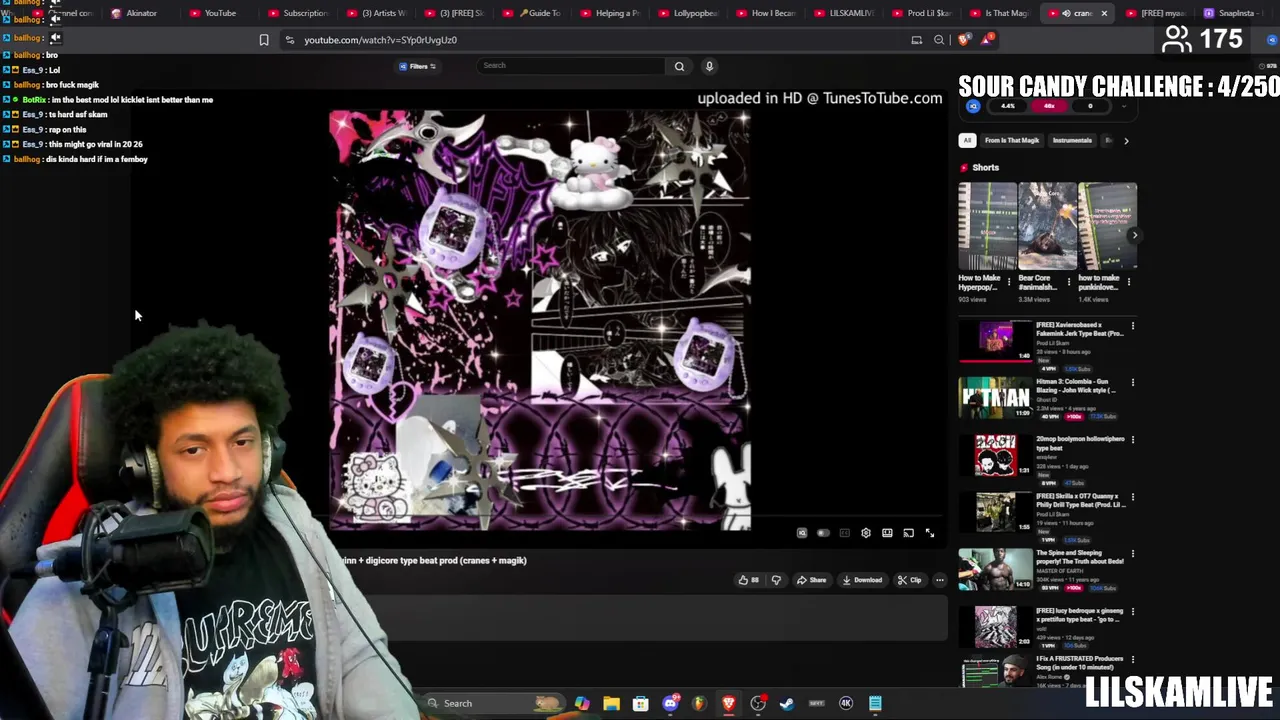Screen dimensions: 1280x720
Task: Select the From Is That Magik chip
Action: click(x=1011, y=141)
